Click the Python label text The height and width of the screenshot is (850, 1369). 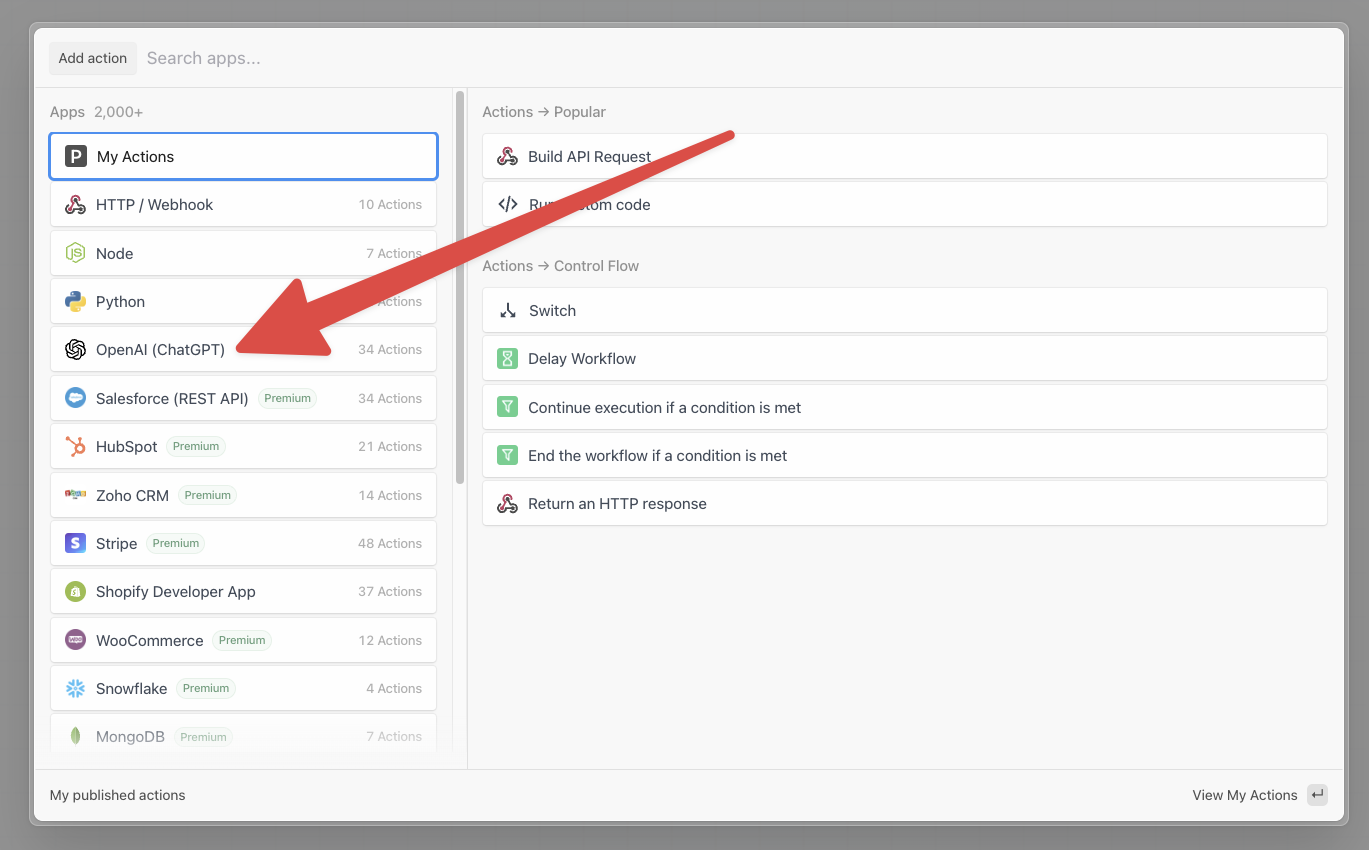[x=120, y=302]
